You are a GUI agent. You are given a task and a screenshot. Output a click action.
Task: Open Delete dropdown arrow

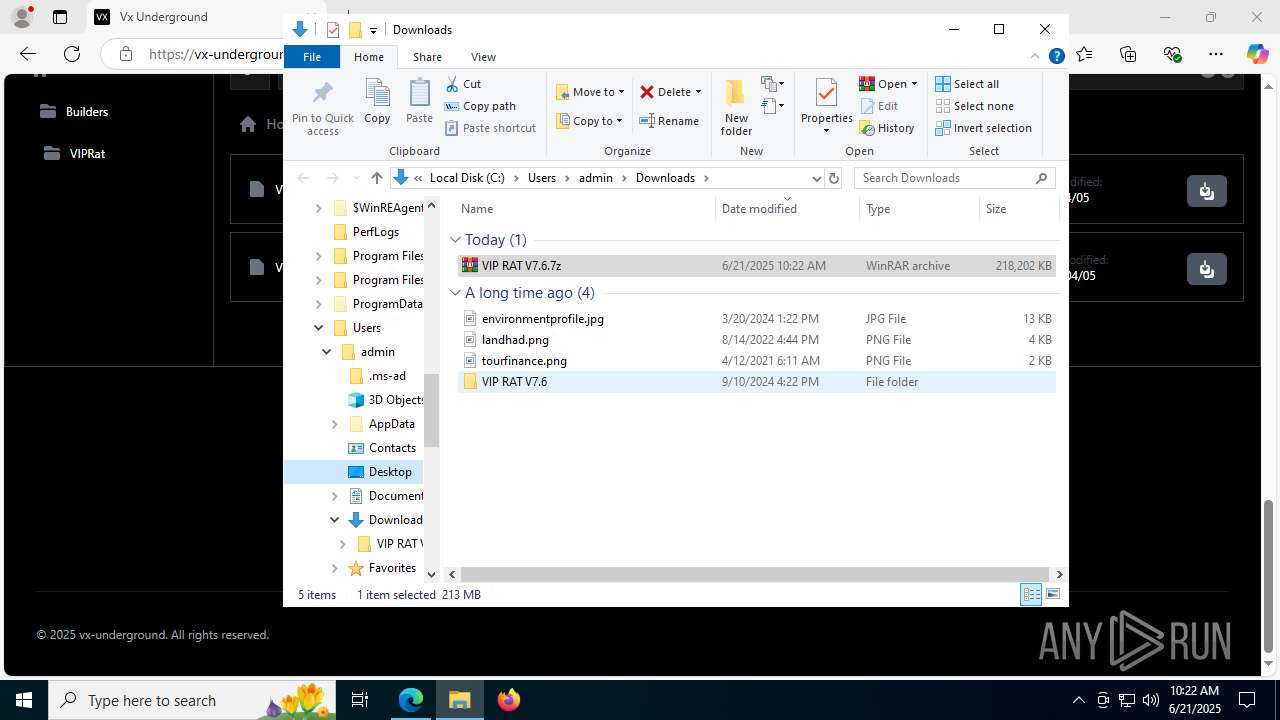tap(698, 92)
